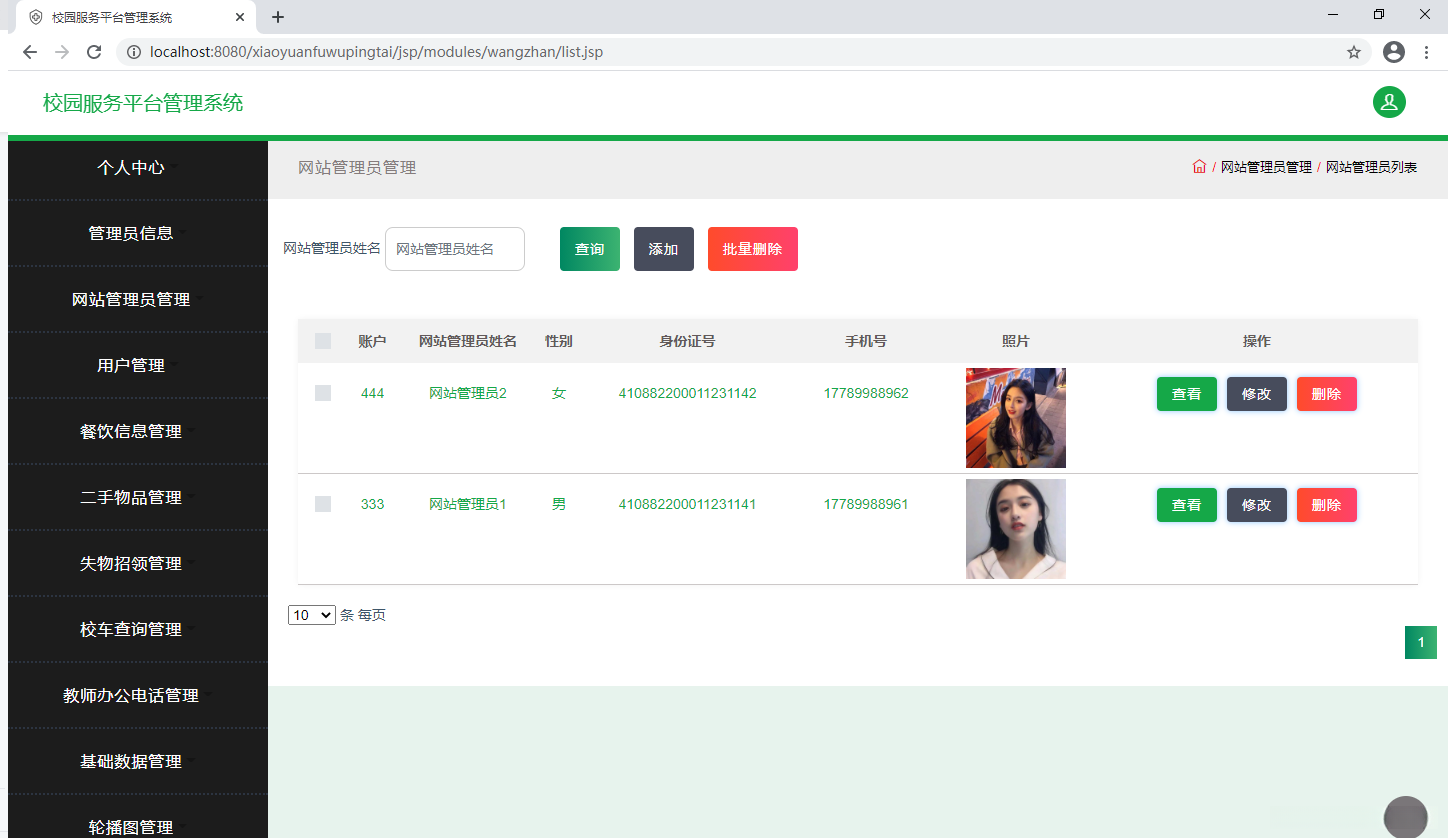Check the row checkbox for account 333
The height and width of the screenshot is (838, 1448).
[x=322, y=504]
